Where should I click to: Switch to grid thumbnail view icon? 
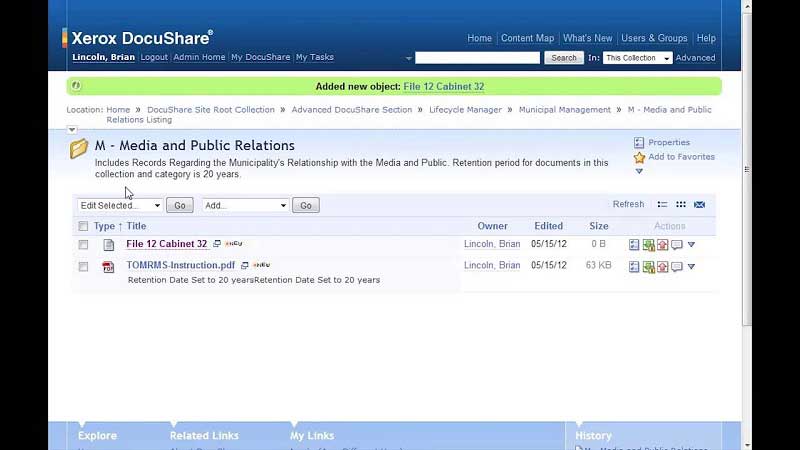pos(681,205)
